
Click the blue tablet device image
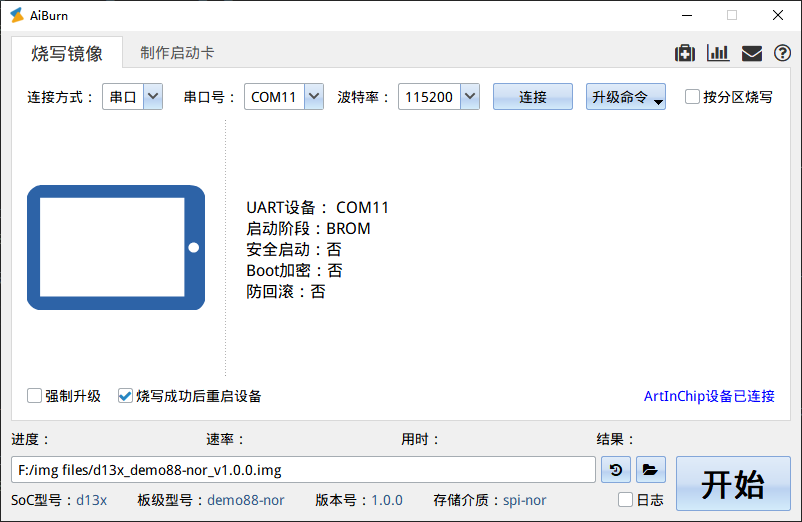[x=116, y=247]
